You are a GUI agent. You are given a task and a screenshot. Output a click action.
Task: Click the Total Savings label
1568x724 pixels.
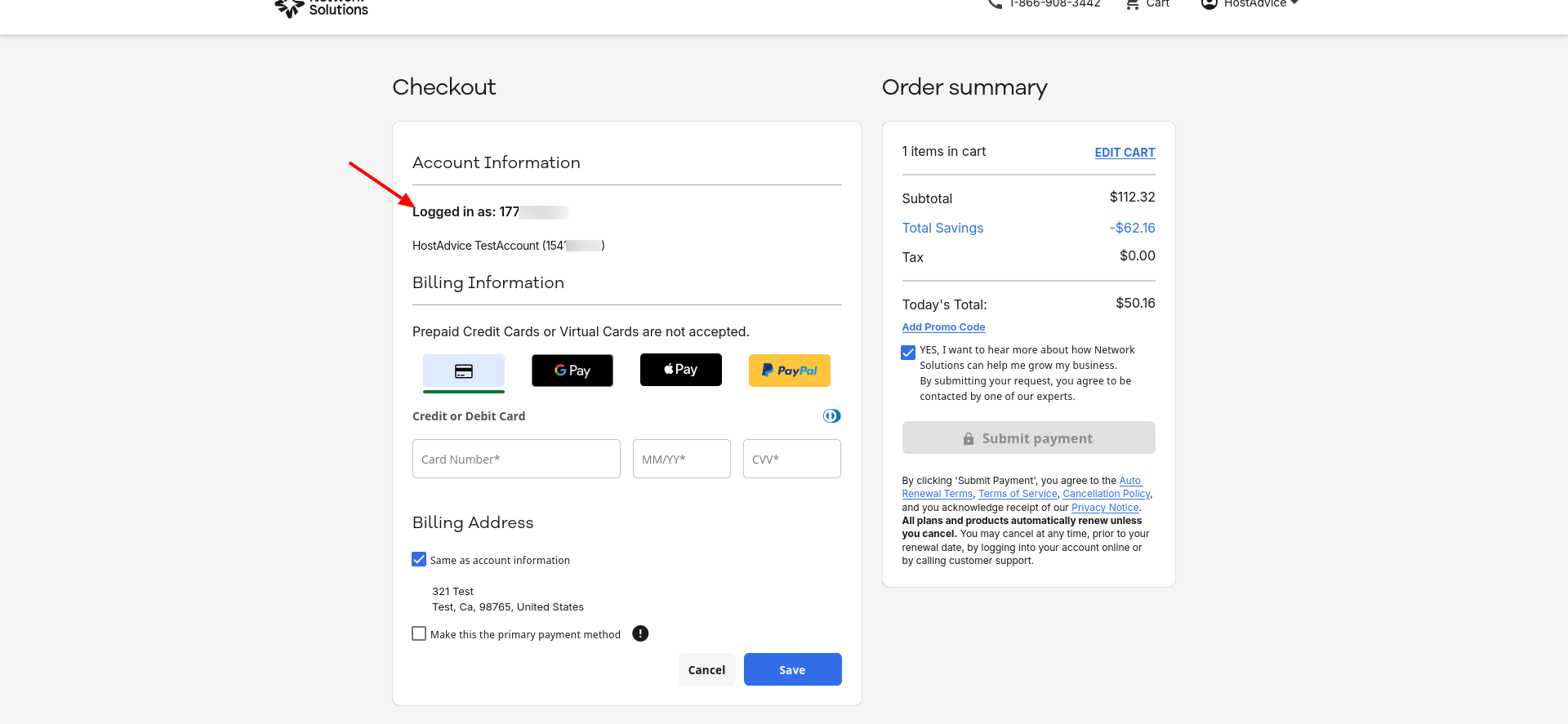[x=942, y=228]
